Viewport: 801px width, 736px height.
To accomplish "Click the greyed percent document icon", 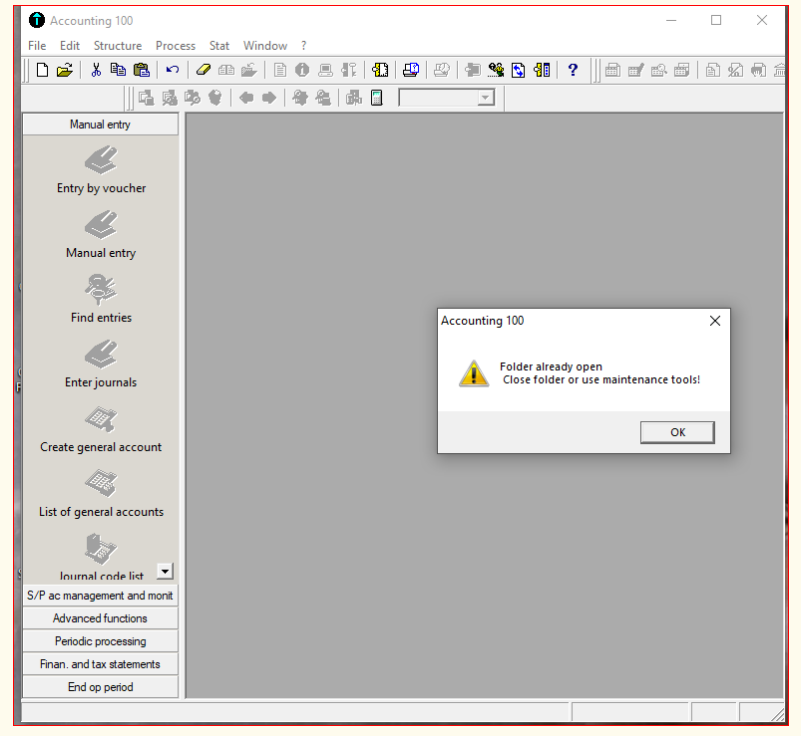I will (736, 70).
